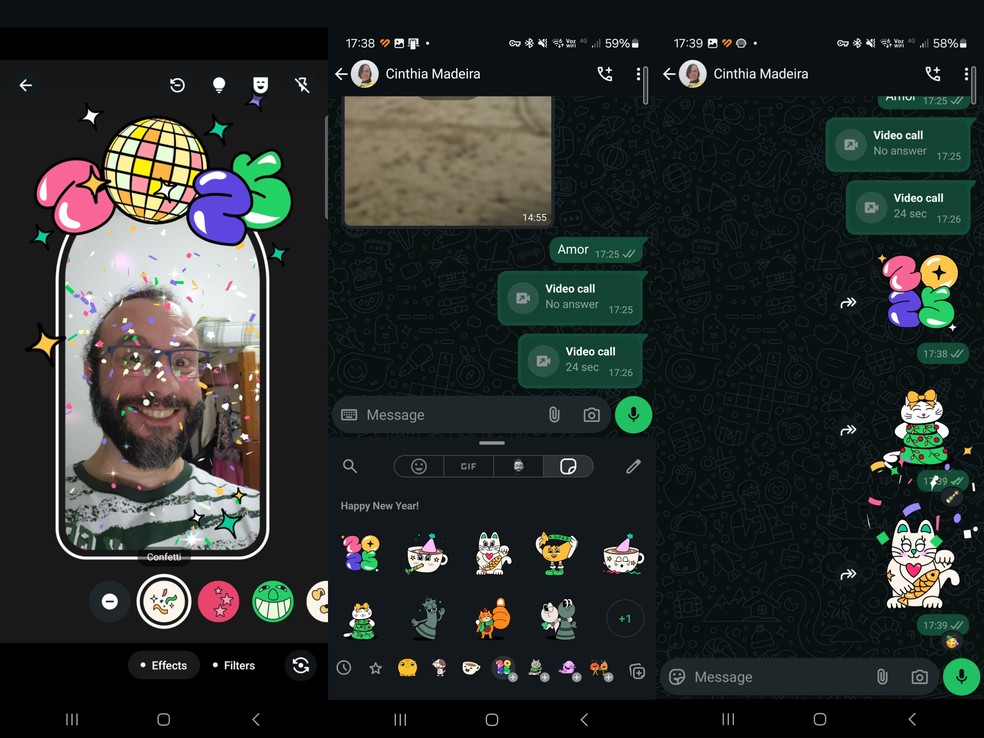984x738 pixels.
Task: Select the Confetti effect
Action: [164, 602]
